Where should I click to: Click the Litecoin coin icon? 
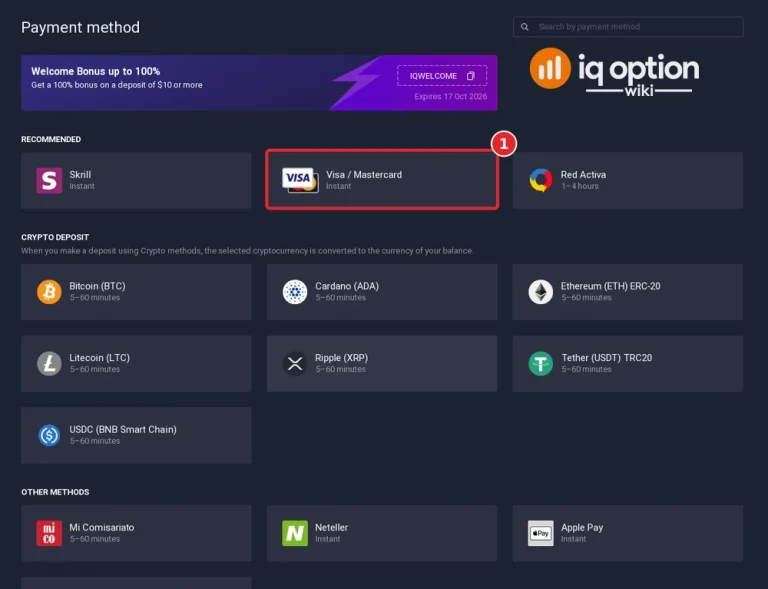tap(49, 363)
